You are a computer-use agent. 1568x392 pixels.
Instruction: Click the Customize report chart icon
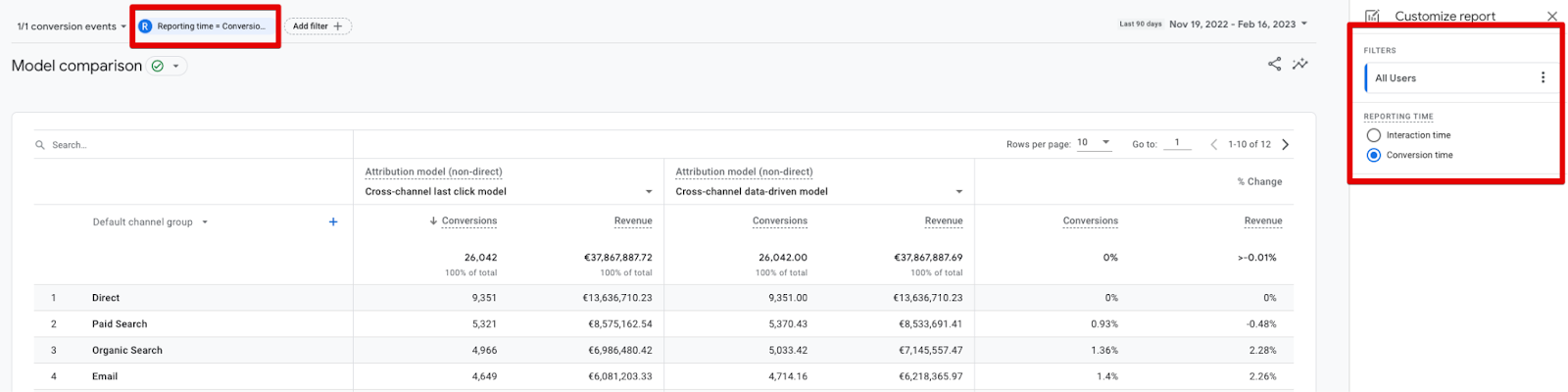[1372, 17]
